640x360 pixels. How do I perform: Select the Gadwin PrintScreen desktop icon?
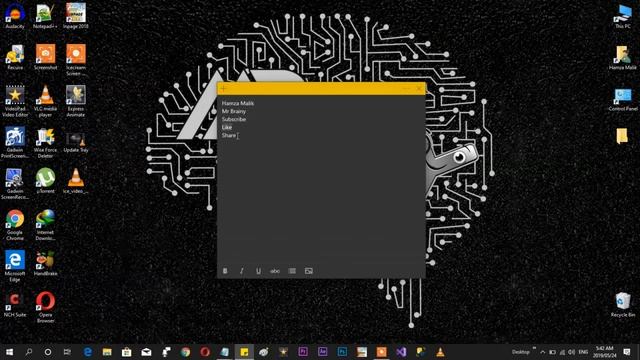(15, 142)
